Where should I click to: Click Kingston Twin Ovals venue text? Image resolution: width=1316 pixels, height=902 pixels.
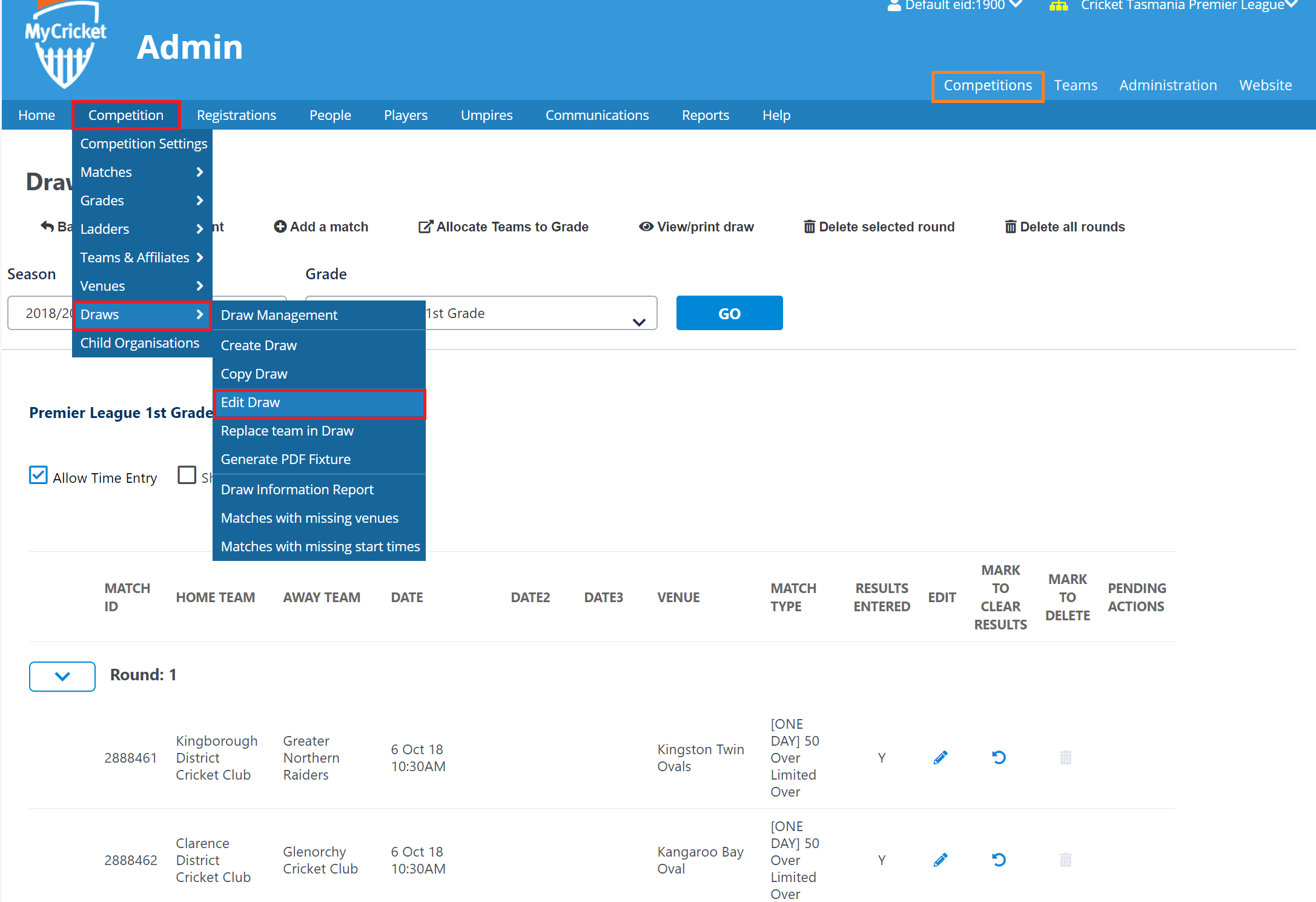point(701,758)
